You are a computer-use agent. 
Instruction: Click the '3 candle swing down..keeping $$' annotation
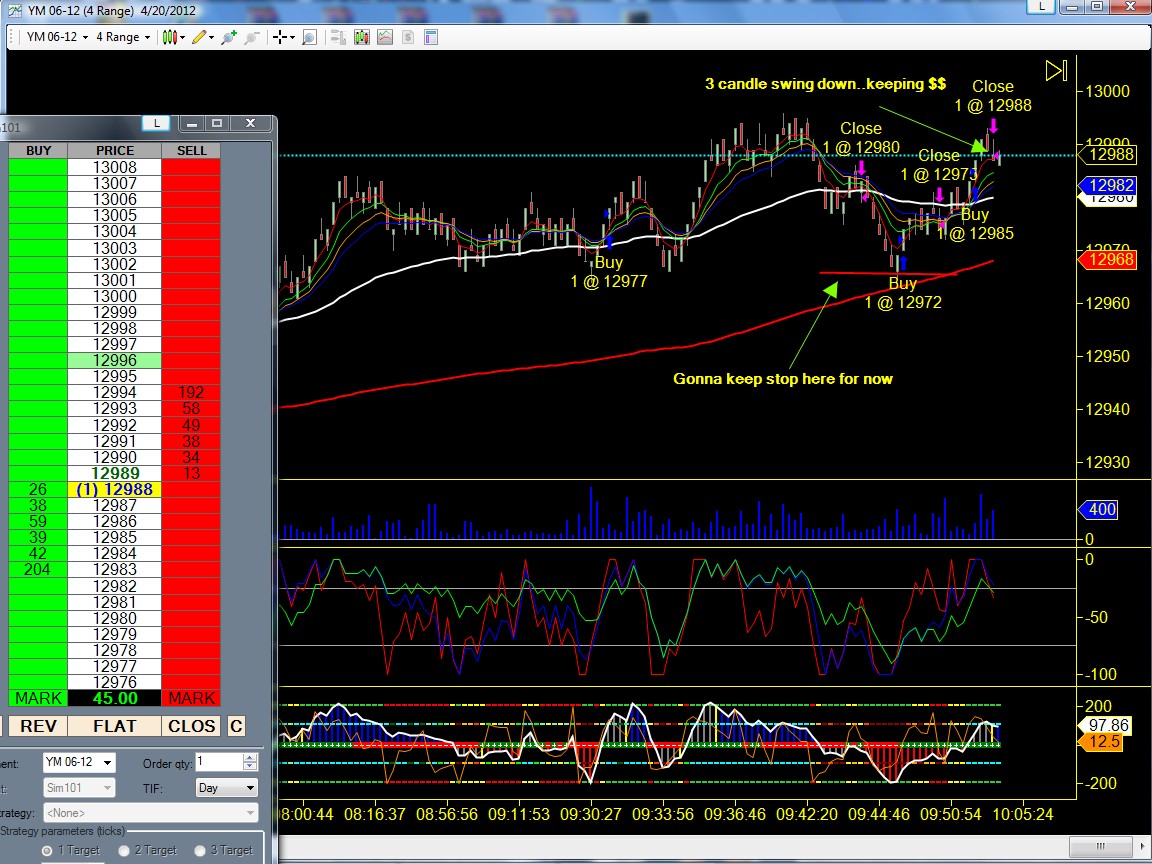coord(826,84)
